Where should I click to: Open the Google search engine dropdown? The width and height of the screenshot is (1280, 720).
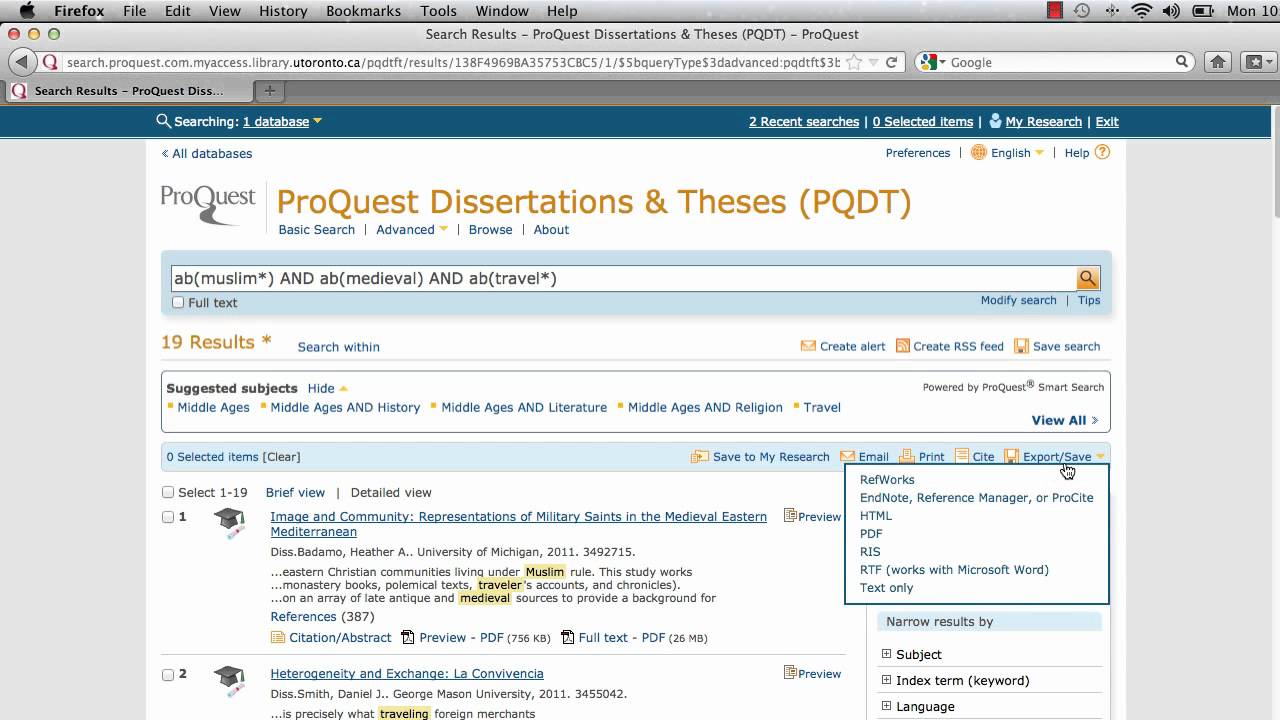coord(931,62)
